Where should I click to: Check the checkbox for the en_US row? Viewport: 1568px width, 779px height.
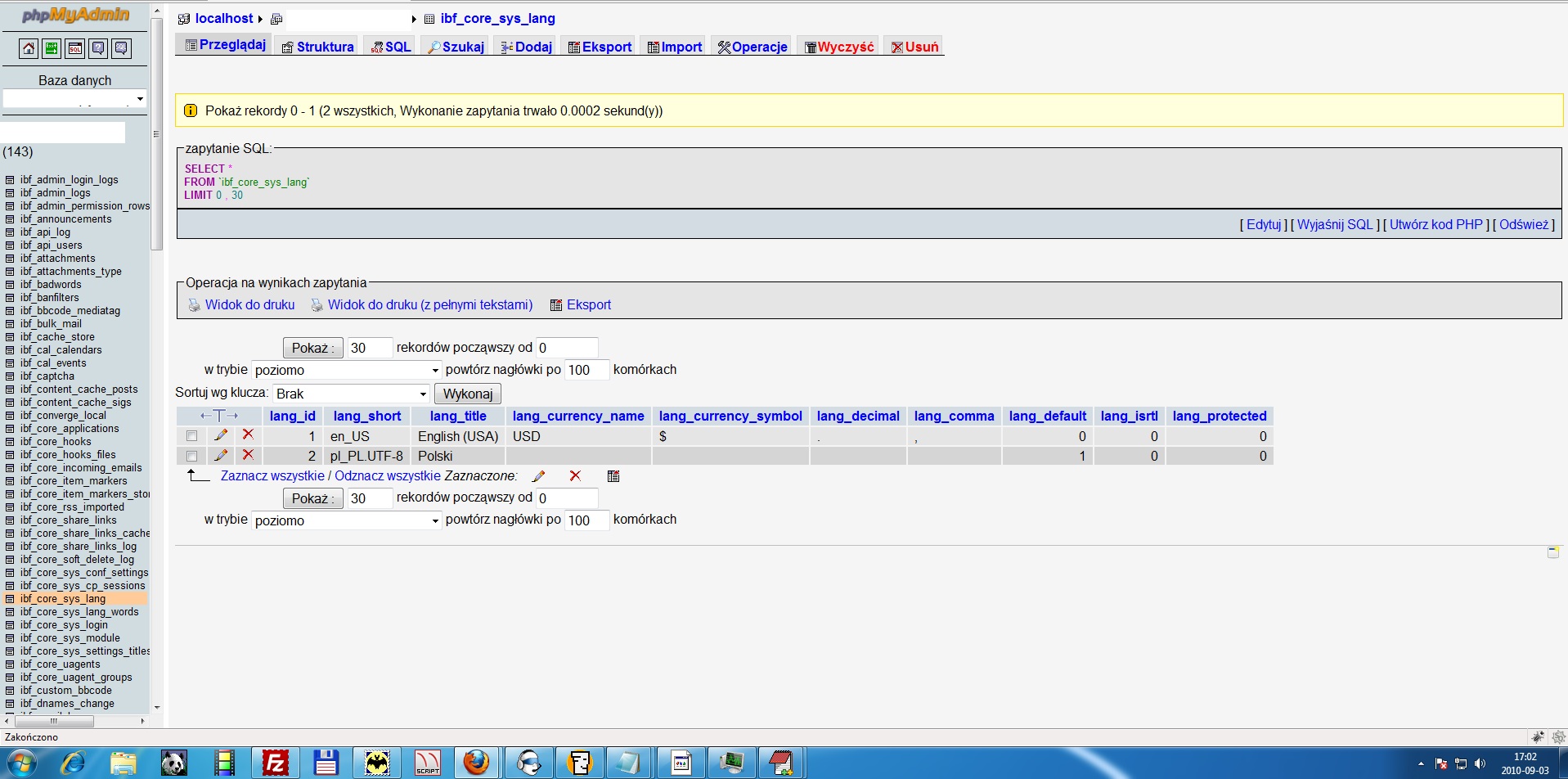point(191,435)
